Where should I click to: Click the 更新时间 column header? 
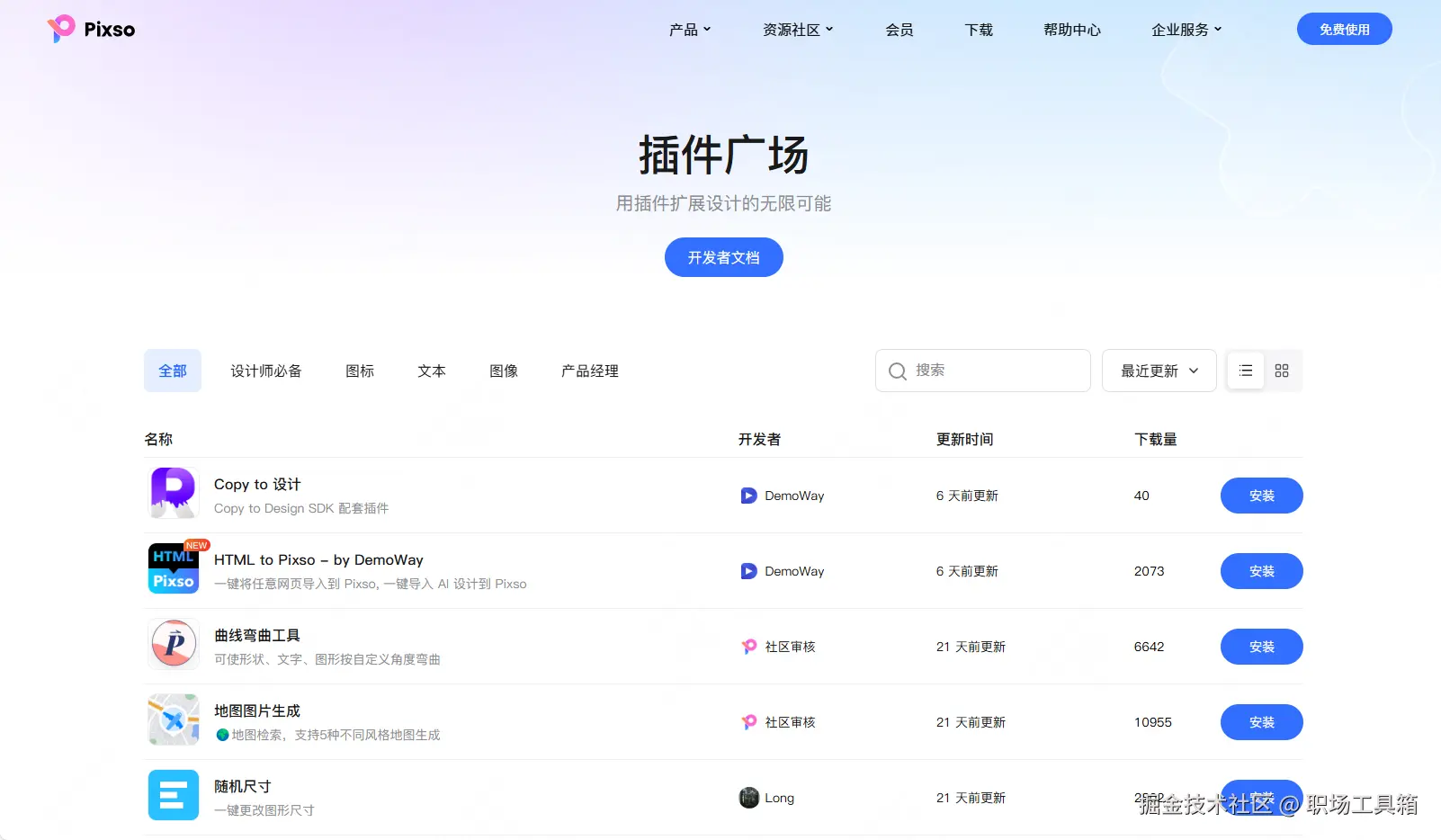[964, 439]
